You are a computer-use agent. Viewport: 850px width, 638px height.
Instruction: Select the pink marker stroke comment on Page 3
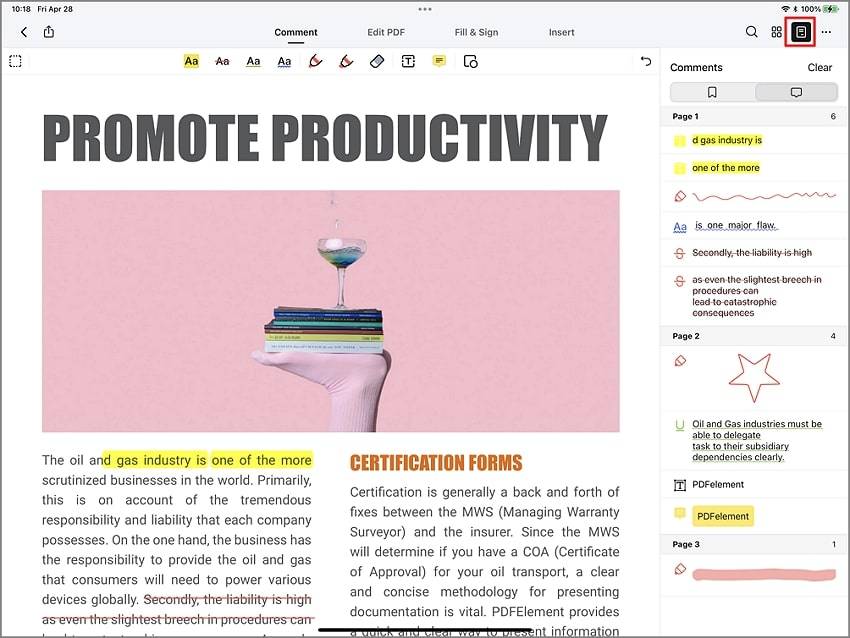tap(753, 575)
